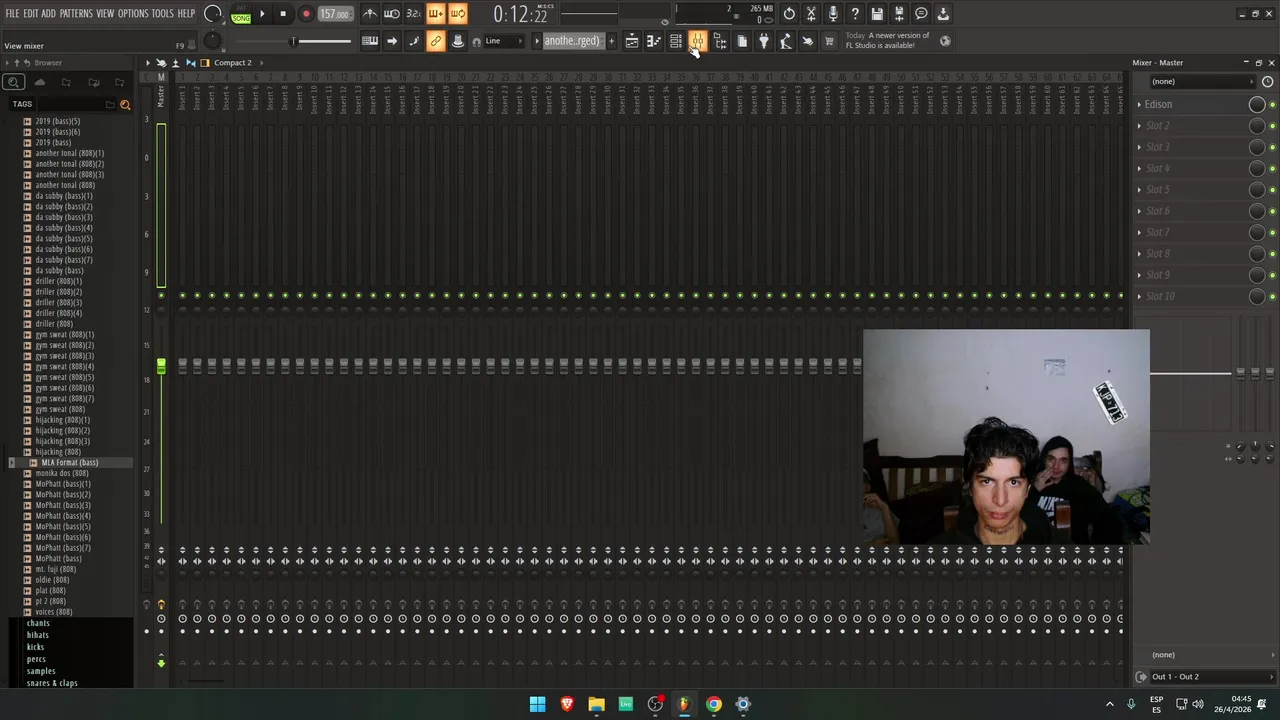1280x720 pixels.
Task: Click the audio editor scissors icon
Action: tap(811, 14)
